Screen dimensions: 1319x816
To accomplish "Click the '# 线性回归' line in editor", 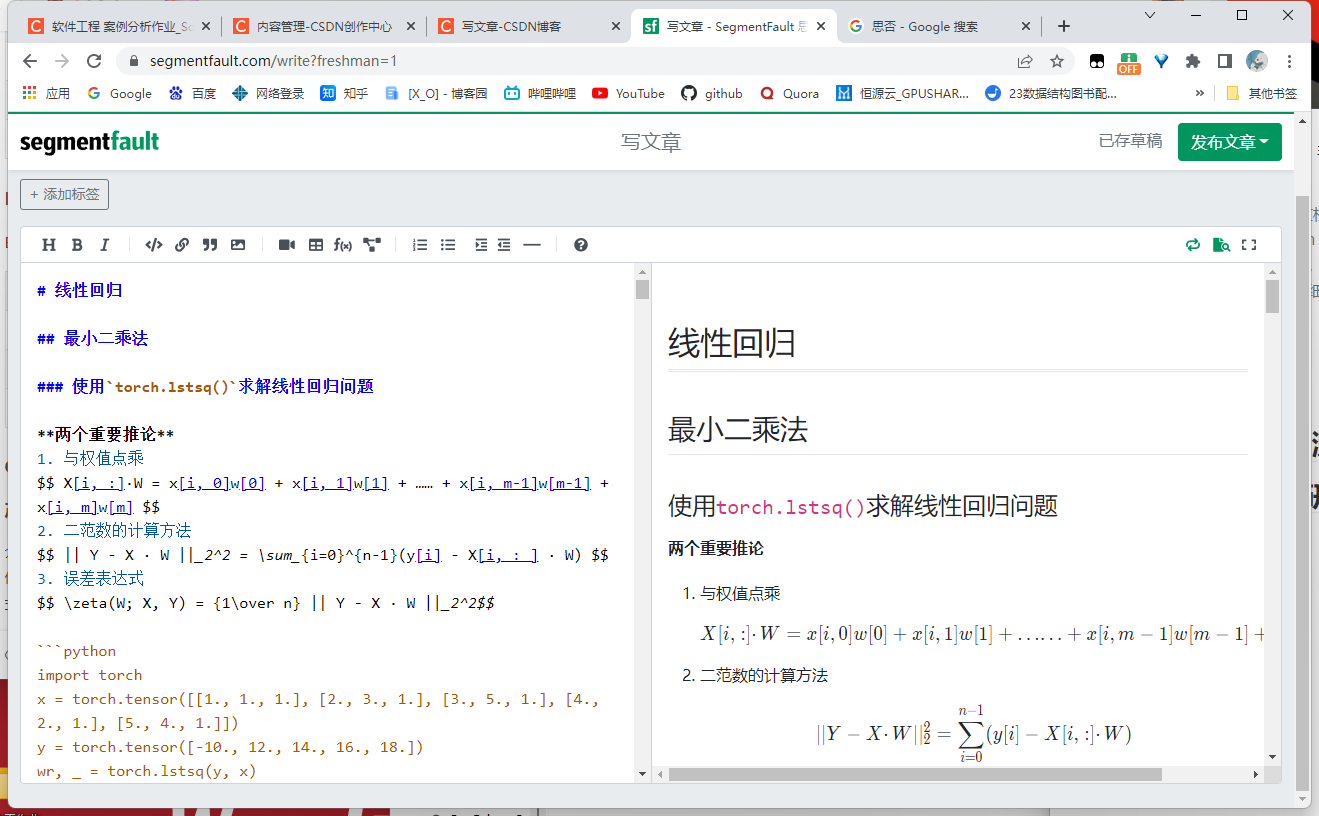I will point(80,291).
